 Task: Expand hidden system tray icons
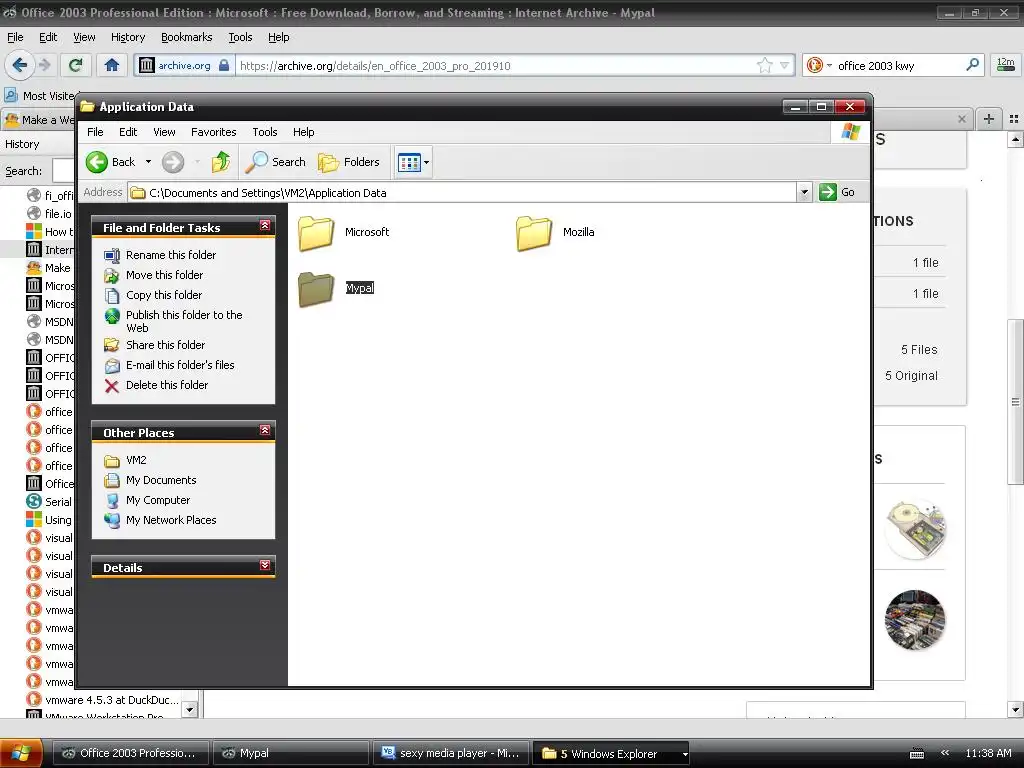tap(944, 753)
